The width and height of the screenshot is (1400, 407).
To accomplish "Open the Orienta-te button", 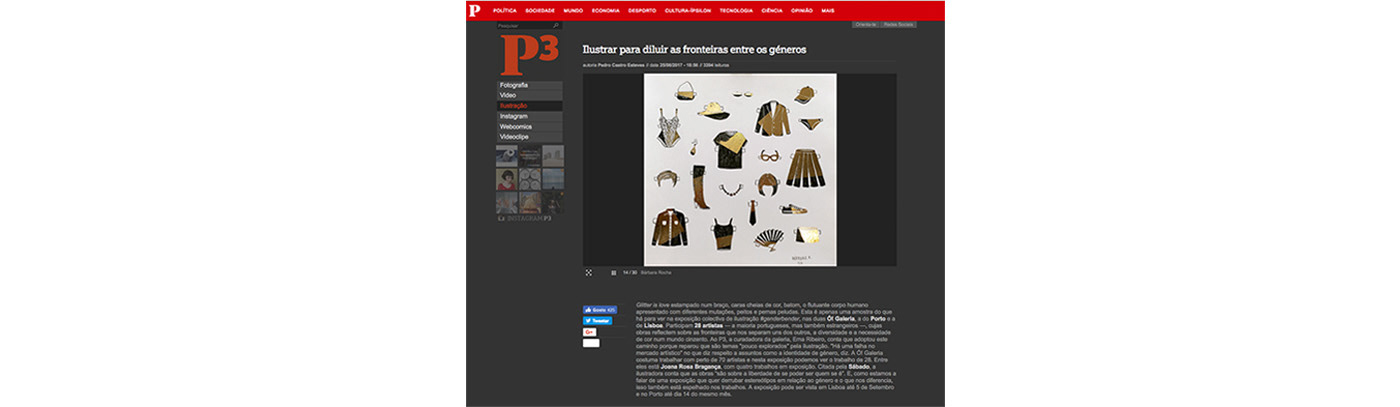I will (865, 24).
